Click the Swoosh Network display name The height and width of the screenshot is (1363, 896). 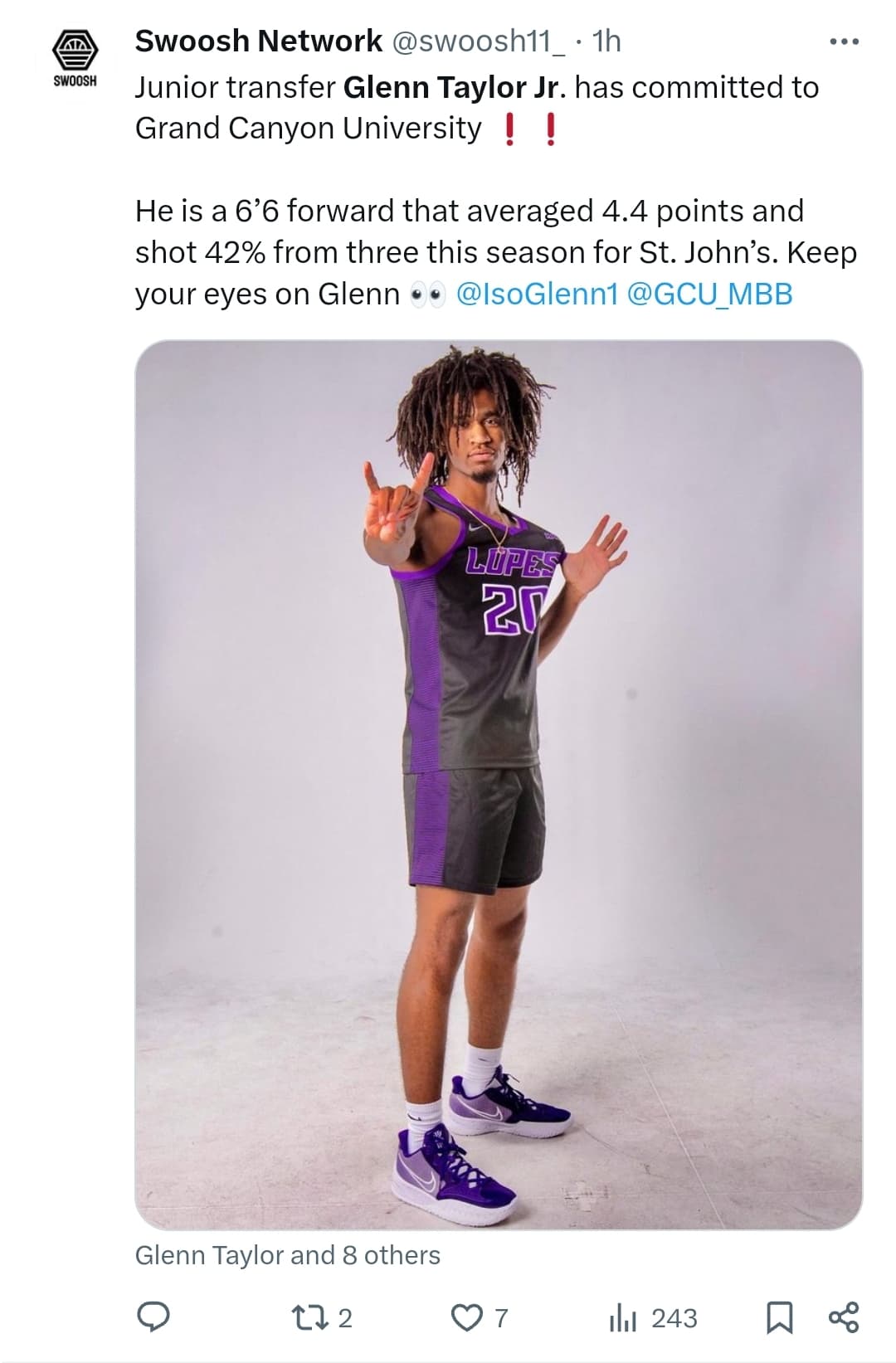pos(259,41)
